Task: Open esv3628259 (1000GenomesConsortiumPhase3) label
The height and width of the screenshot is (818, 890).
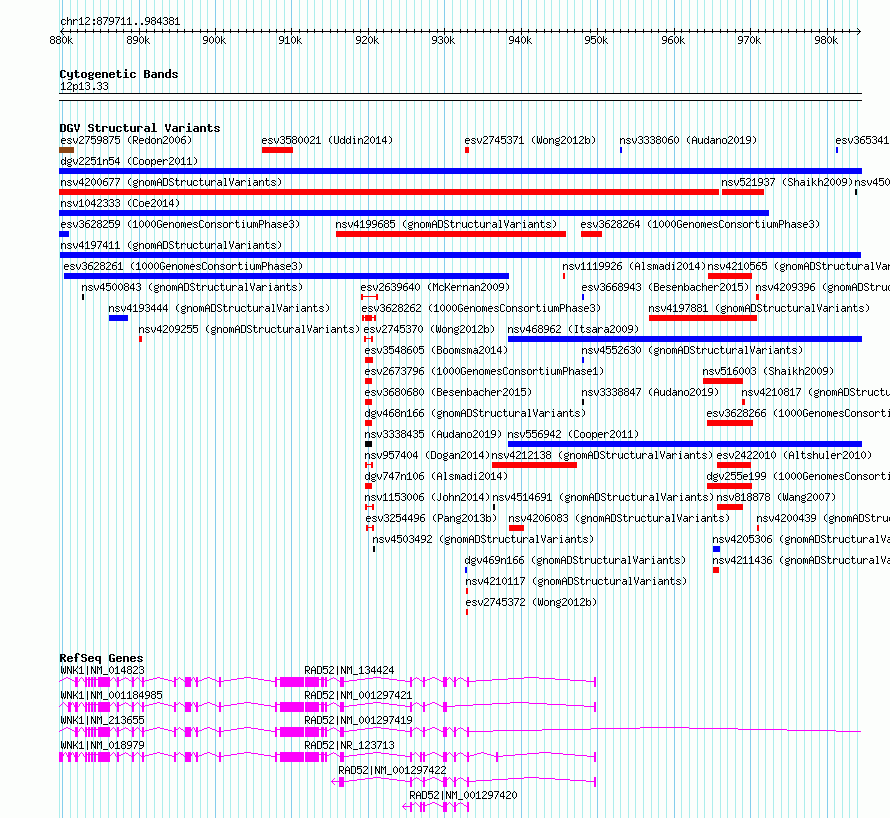Action: [x=180, y=224]
